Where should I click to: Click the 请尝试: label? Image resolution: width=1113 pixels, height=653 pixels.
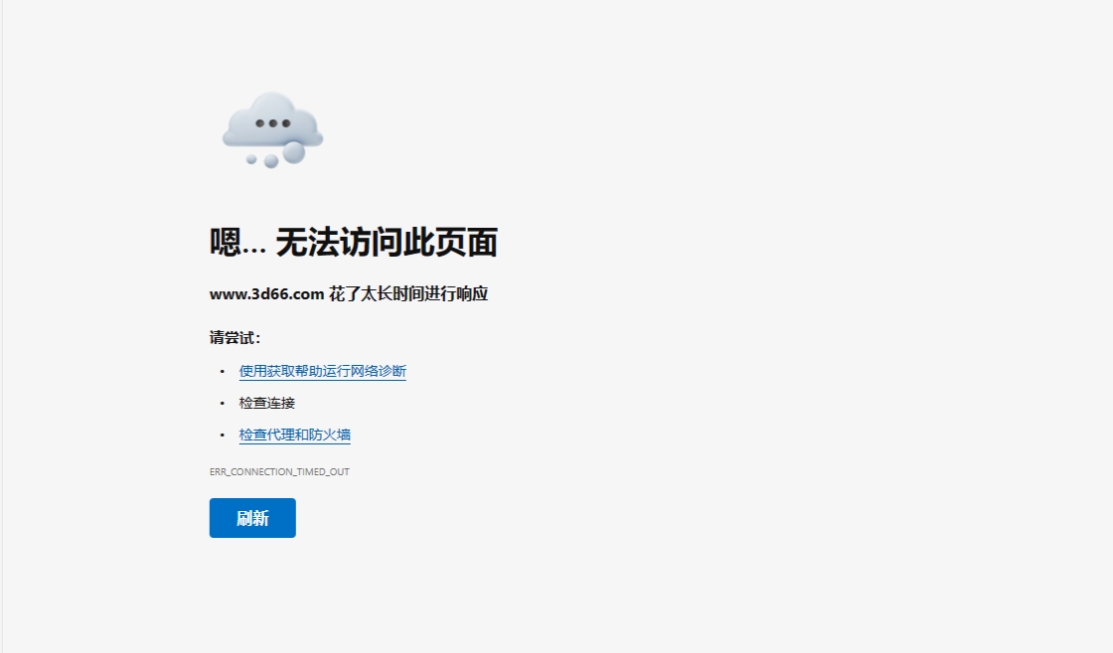click(x=235, y=338)
